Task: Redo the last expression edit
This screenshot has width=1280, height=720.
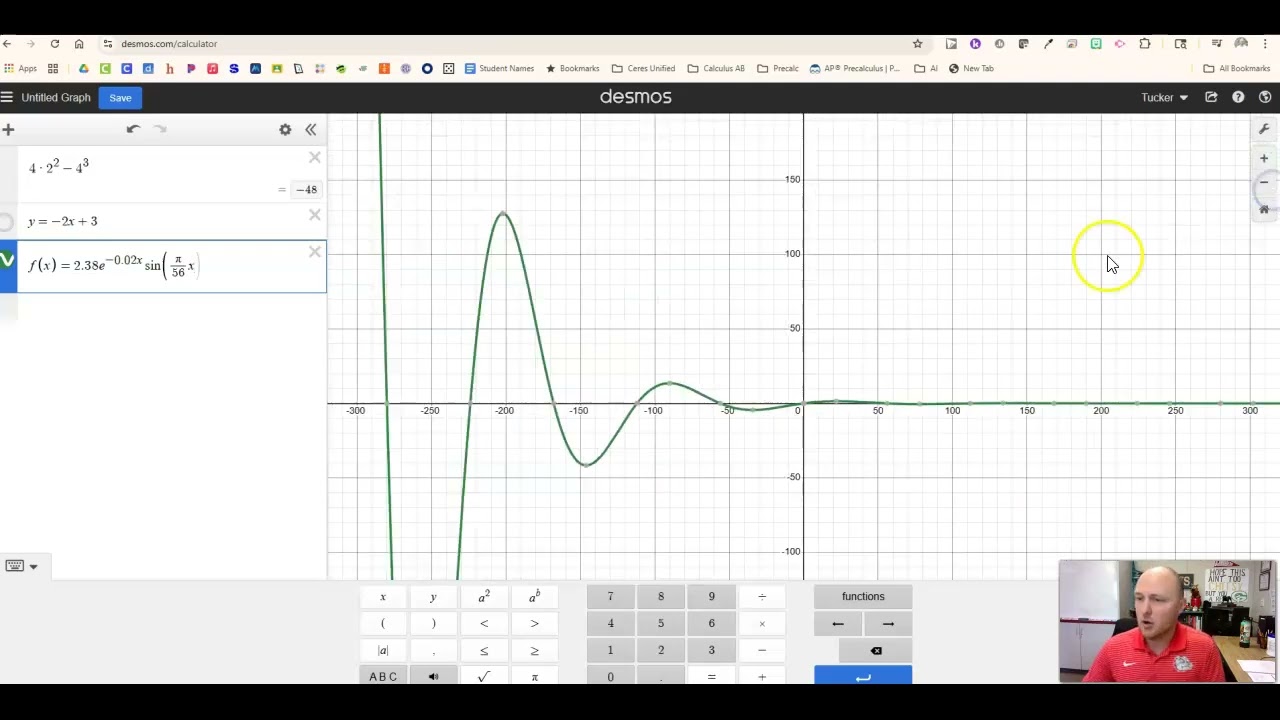Action: click(160, 129)
